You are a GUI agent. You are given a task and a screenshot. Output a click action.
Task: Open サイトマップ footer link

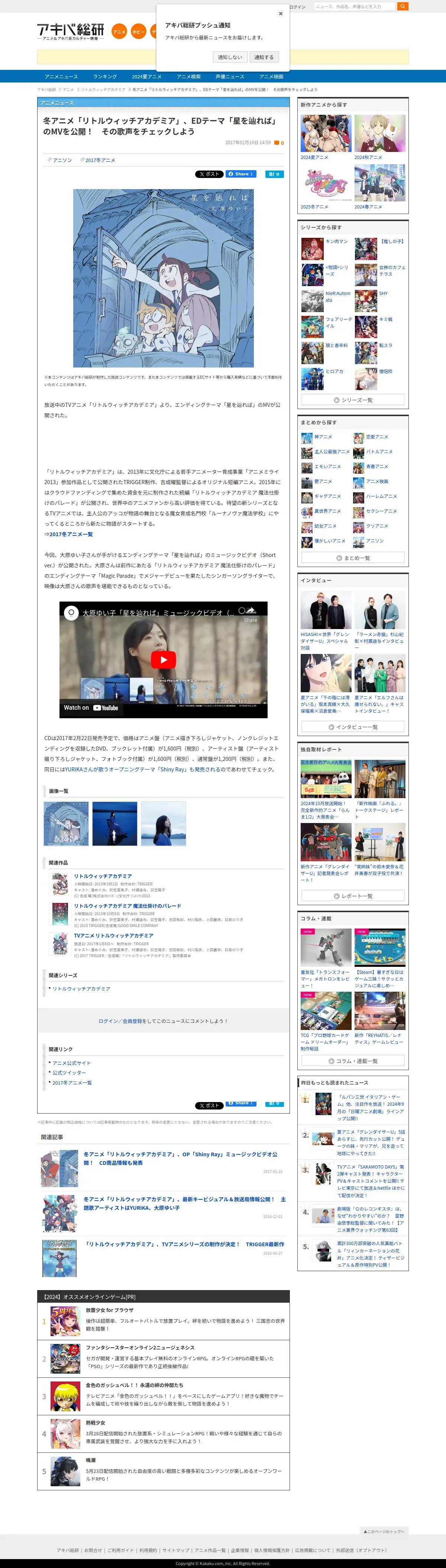point(175,1550)
